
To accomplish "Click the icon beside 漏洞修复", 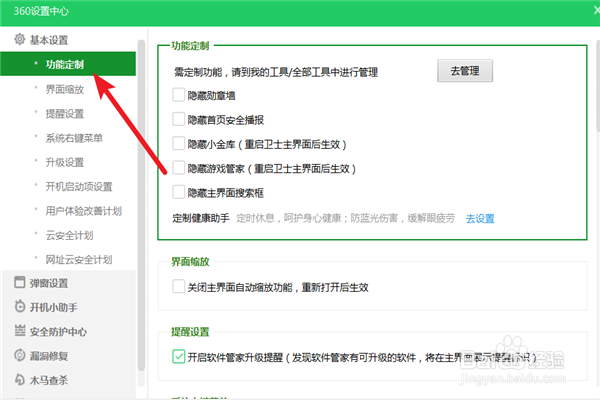I will pyautogui.click(x=20, y=355).
